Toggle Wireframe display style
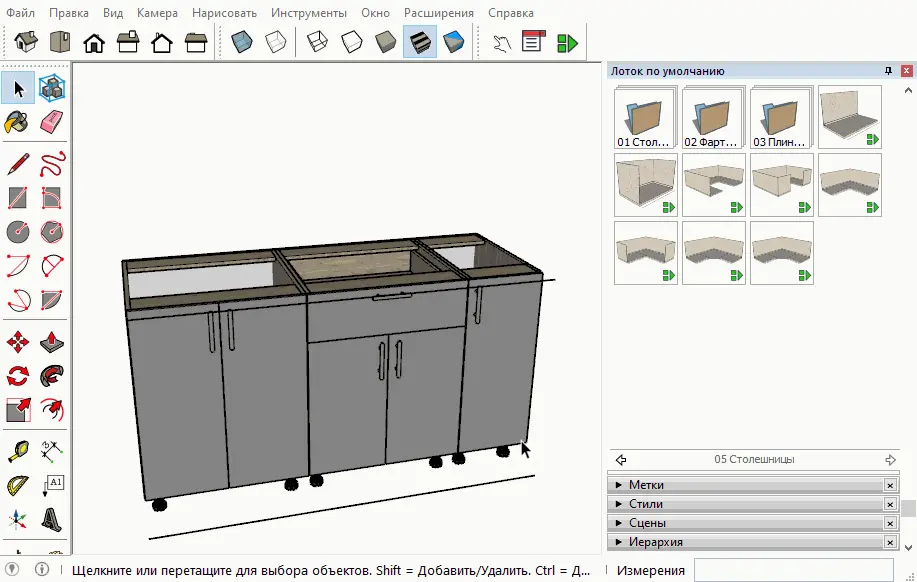The image size is (917, 582). pyautogui.click(x=318, y=42)
